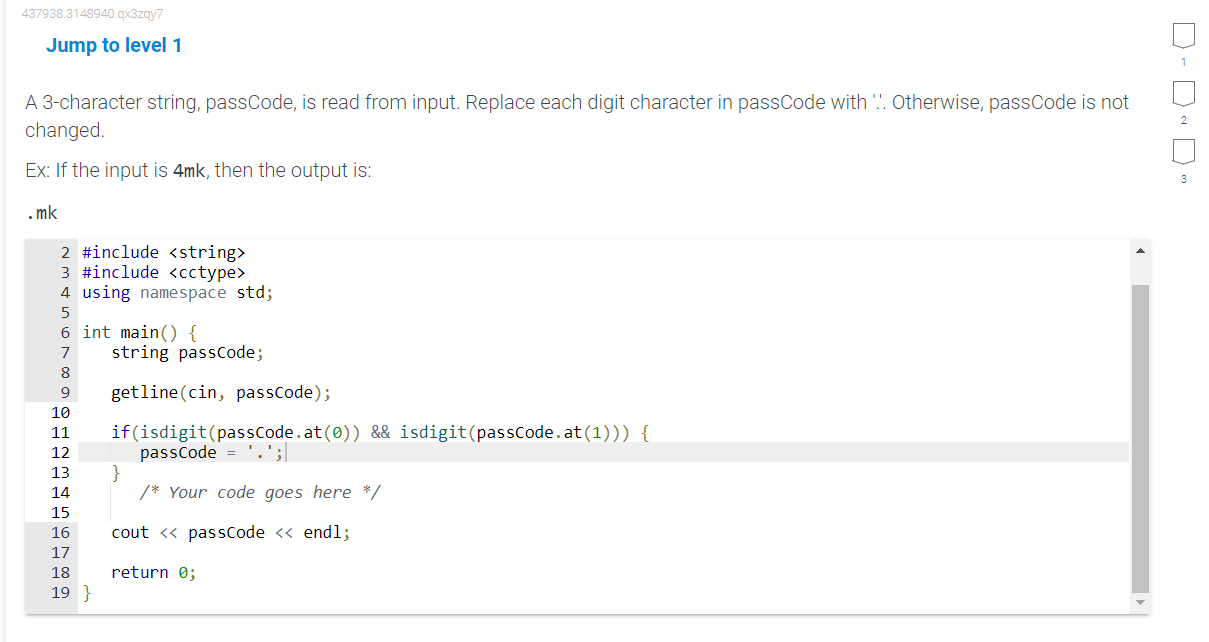Click the using namespace std line
Viewport: 1209px width, 642px height.
tap(178, 292)
